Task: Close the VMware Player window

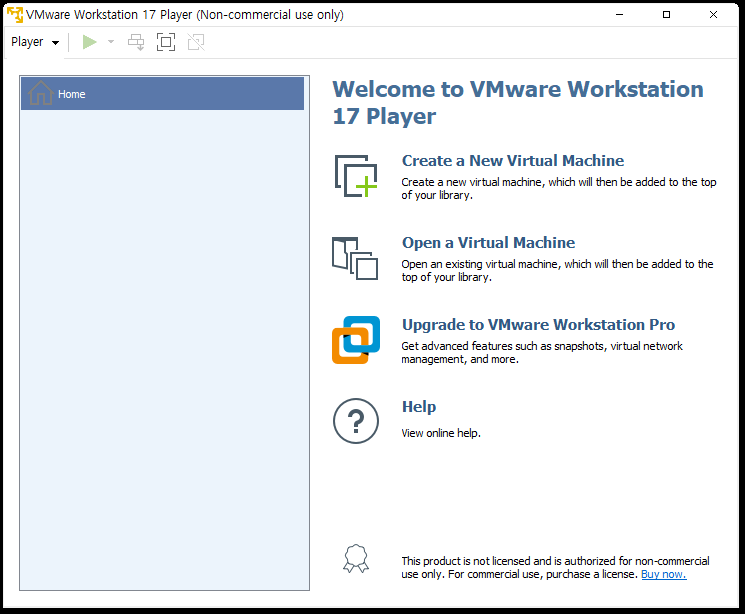Action: 713,15
